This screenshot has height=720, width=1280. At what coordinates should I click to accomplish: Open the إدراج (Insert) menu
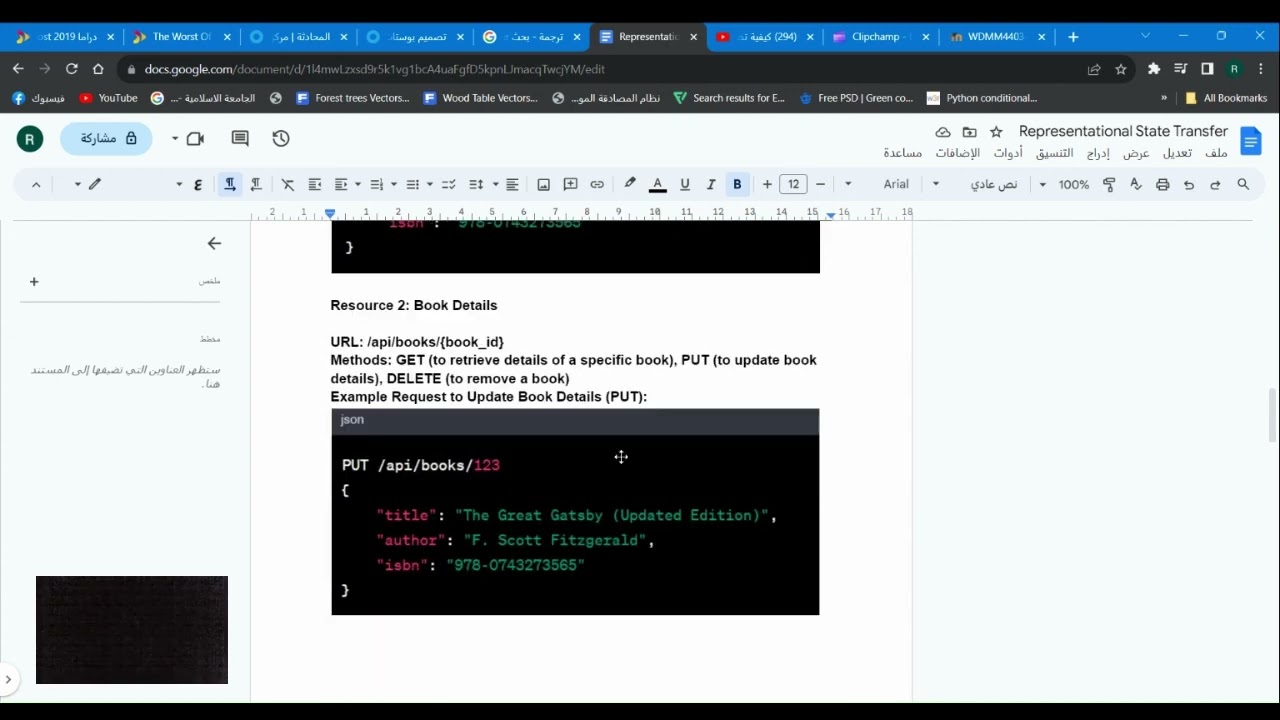click(x=1098, y=153)
